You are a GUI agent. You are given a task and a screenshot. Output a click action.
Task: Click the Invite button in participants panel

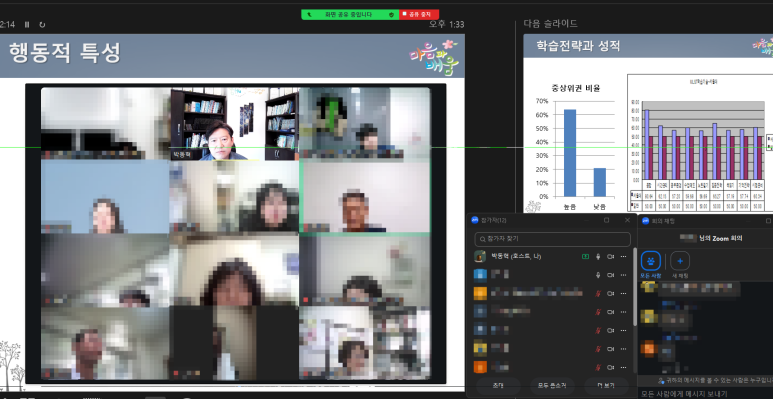coord(498,385)
